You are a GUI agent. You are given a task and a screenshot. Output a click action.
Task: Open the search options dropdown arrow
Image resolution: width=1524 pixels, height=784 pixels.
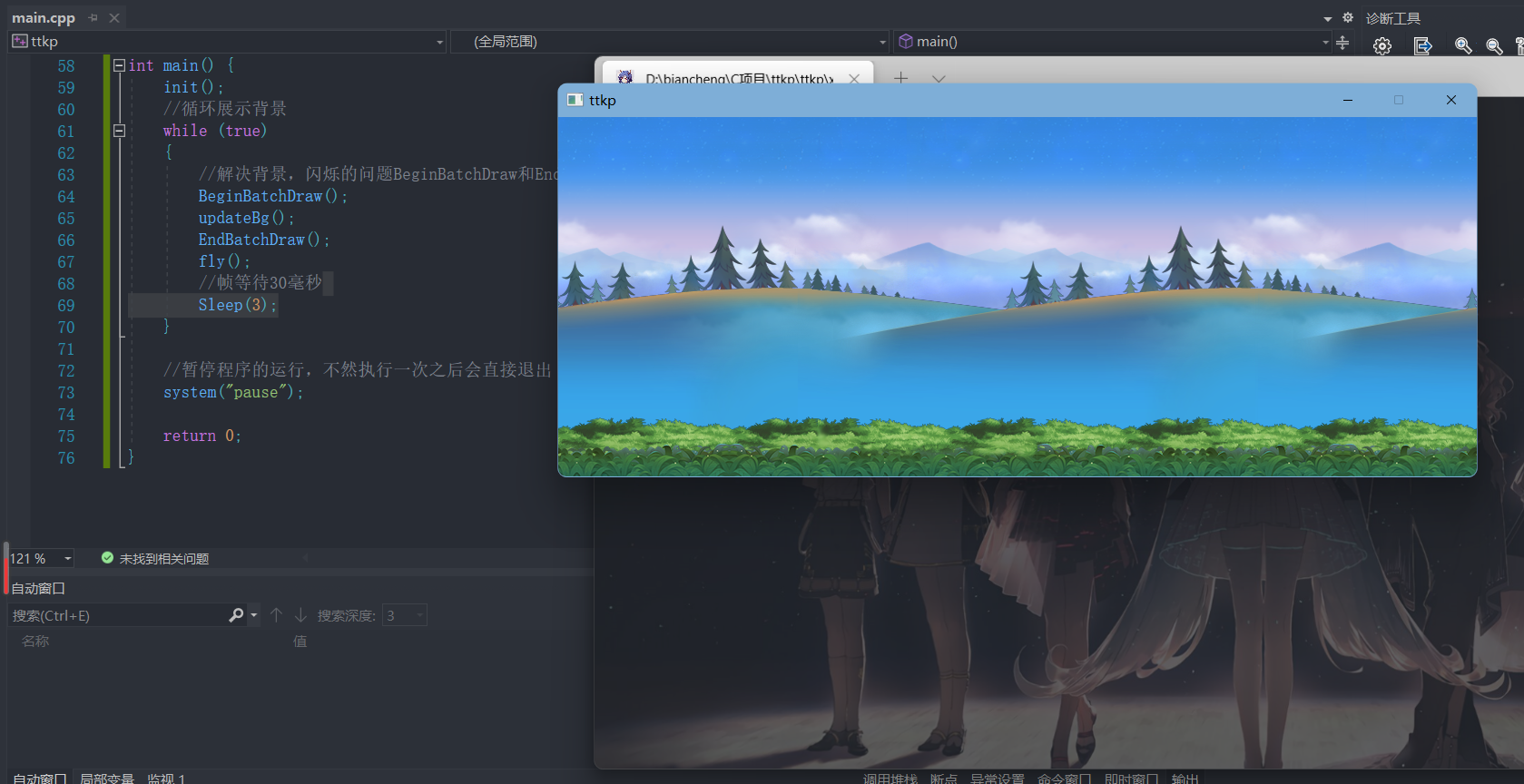point(253,615)
